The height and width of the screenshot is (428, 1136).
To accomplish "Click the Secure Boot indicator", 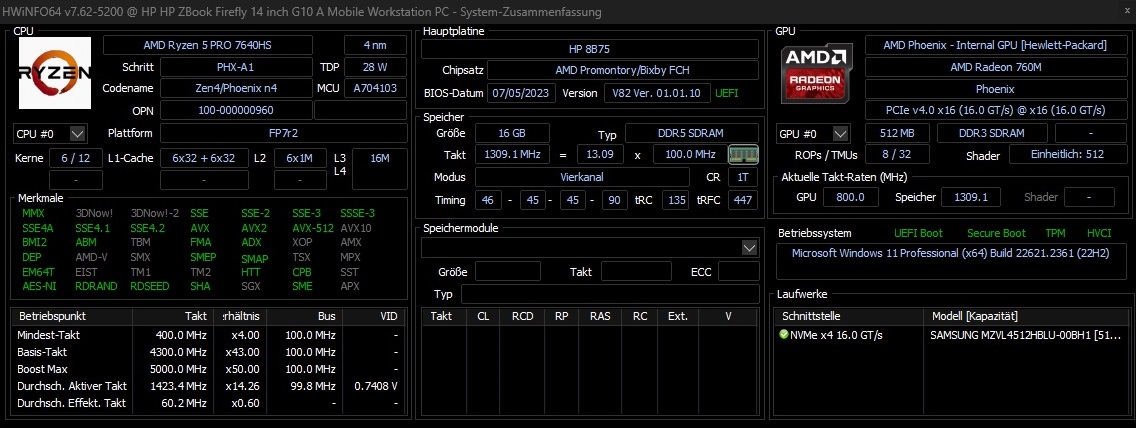I will pyautogui.click(x=996, y=233).
